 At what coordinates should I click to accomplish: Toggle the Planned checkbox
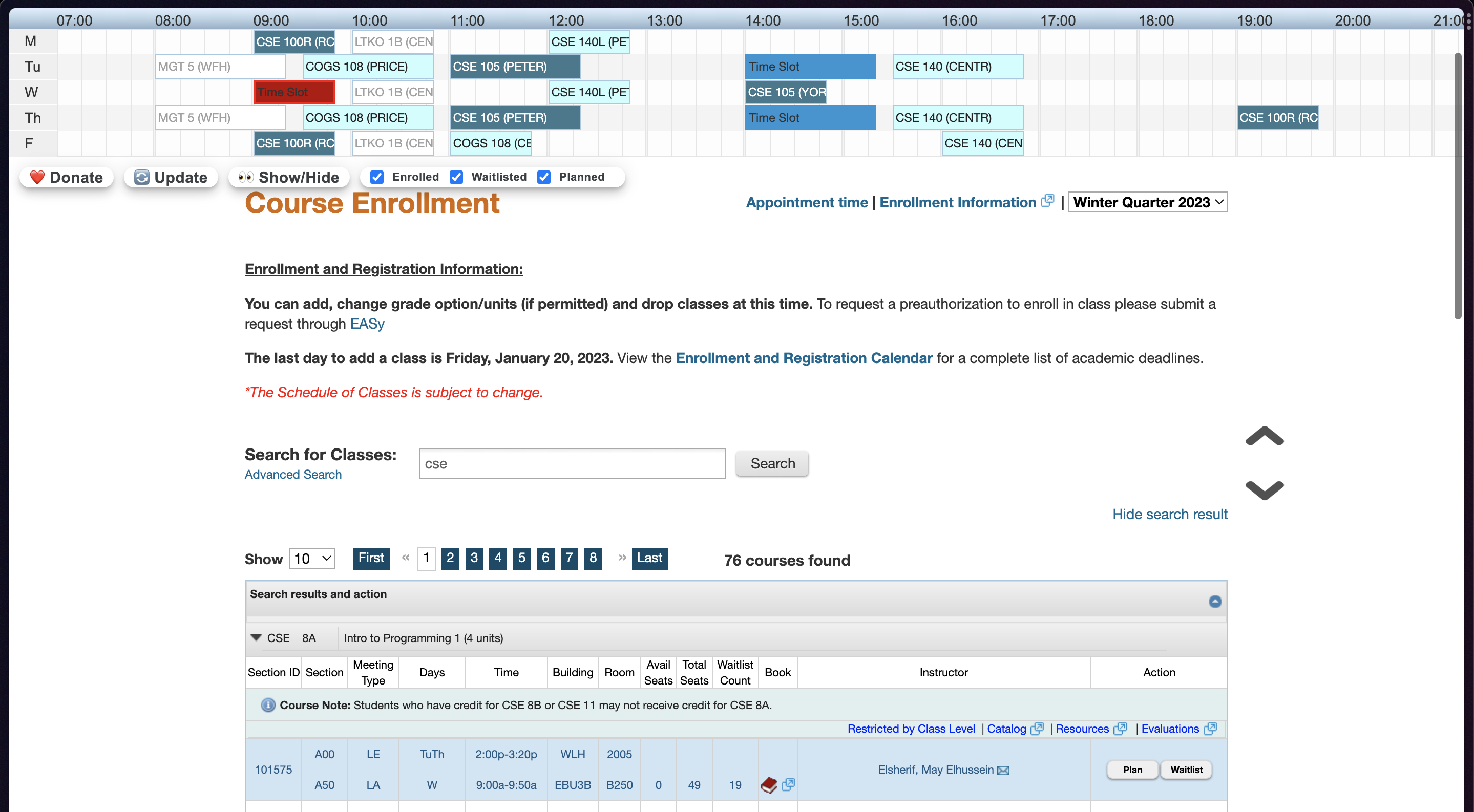click(543, 177)
